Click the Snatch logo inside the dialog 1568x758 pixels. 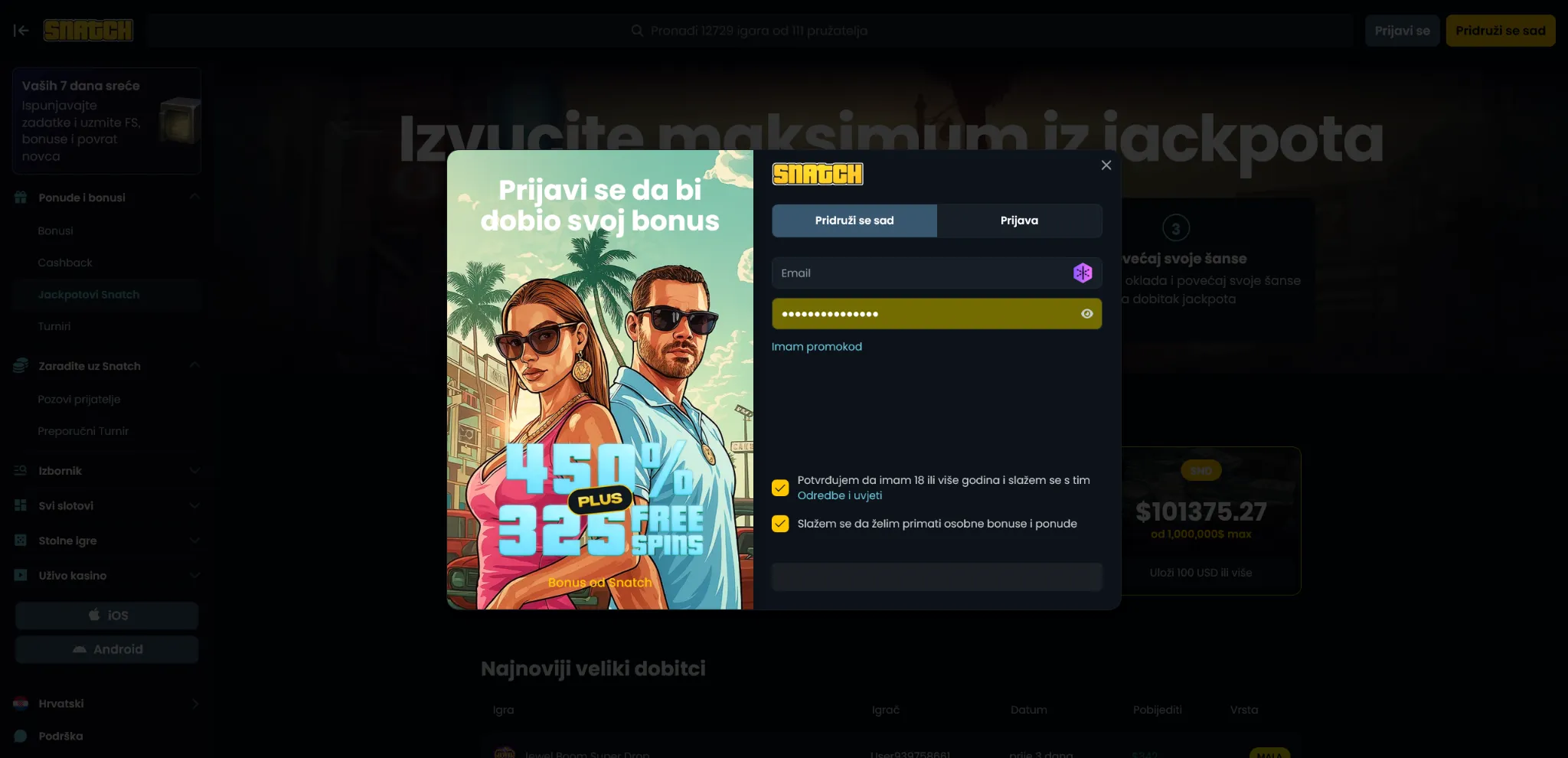818,175
